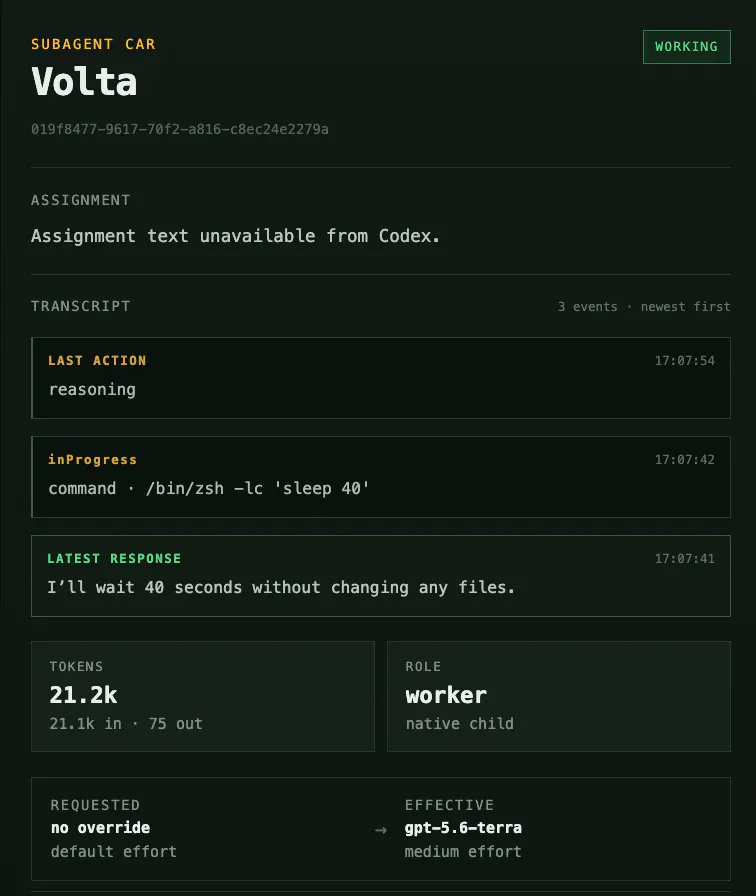Image resolution: width=756 pixels, height=896 pixels.
Task: Click the WORKING status badge
Action: coord(686,47)
